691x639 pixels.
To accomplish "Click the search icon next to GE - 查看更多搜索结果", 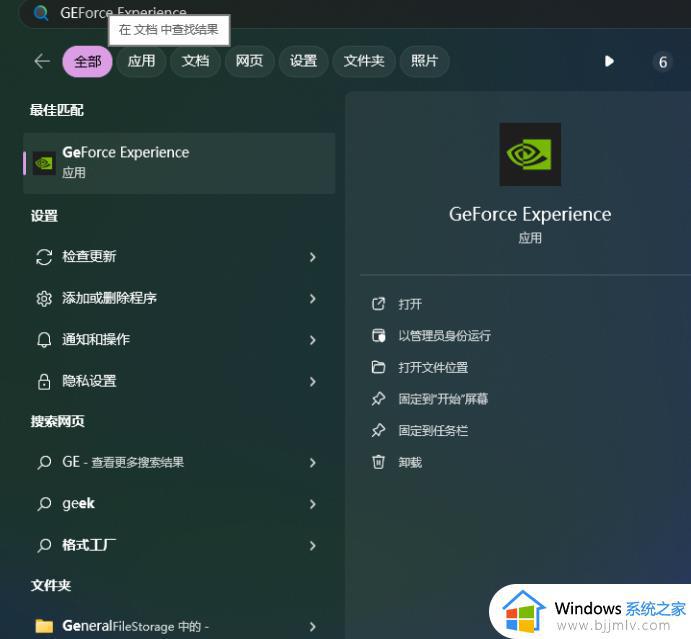I will pyautogui.click(x=44, y=463).
